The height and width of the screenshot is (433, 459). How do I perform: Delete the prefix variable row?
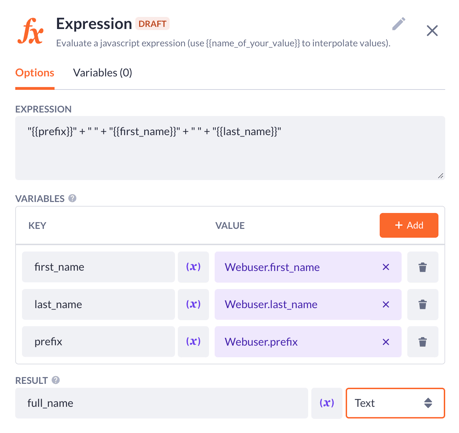tap(422, 342)
